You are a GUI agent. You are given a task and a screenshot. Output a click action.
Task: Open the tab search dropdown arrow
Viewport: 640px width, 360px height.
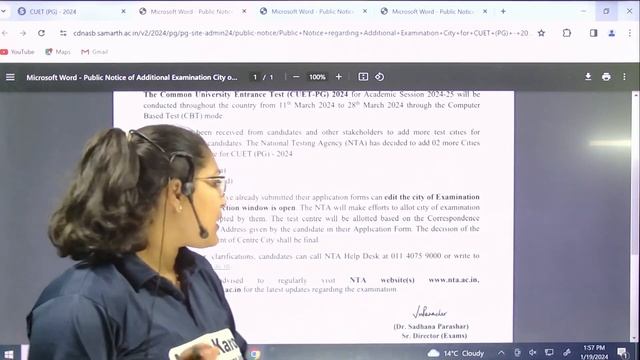click(x=4, y=11)
